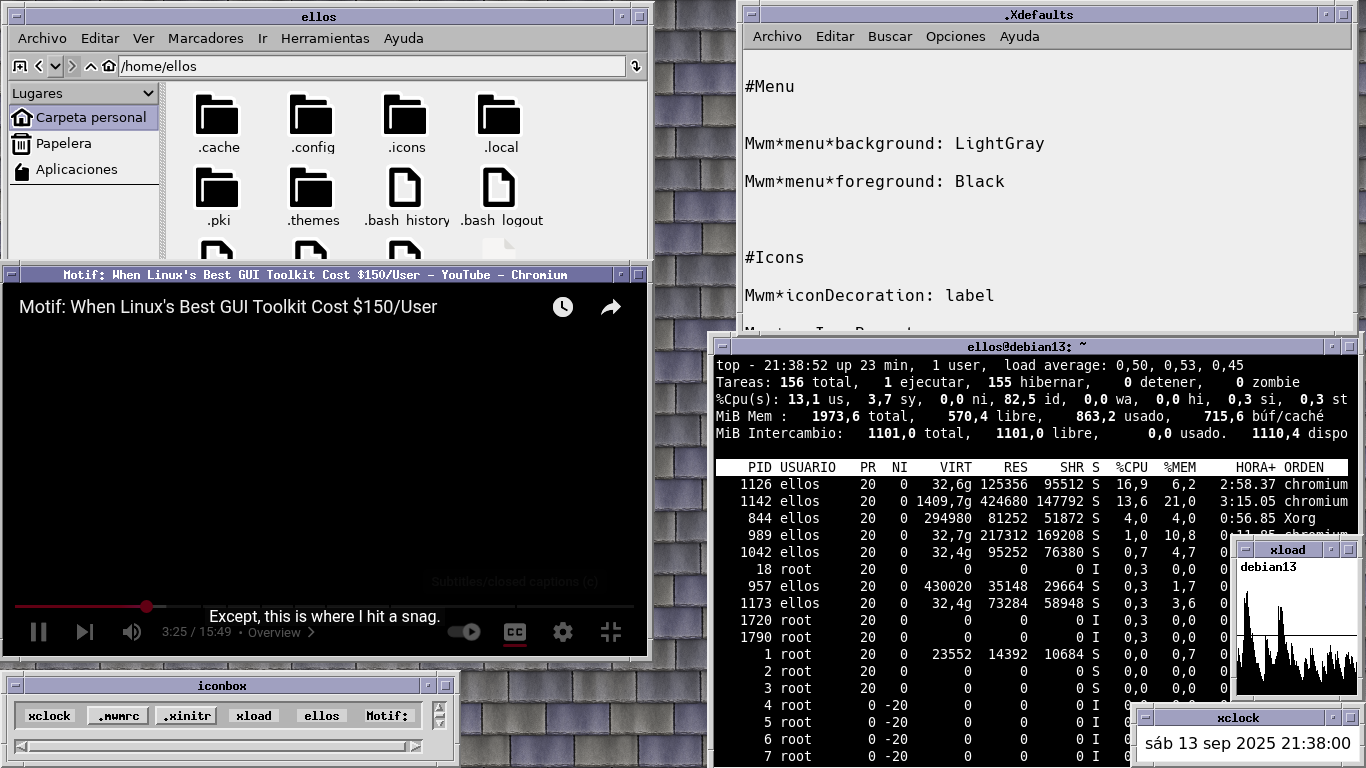The image size is (1366, 768).
Task: Open YouTube player settings gear
Action: tap(563, 632)
